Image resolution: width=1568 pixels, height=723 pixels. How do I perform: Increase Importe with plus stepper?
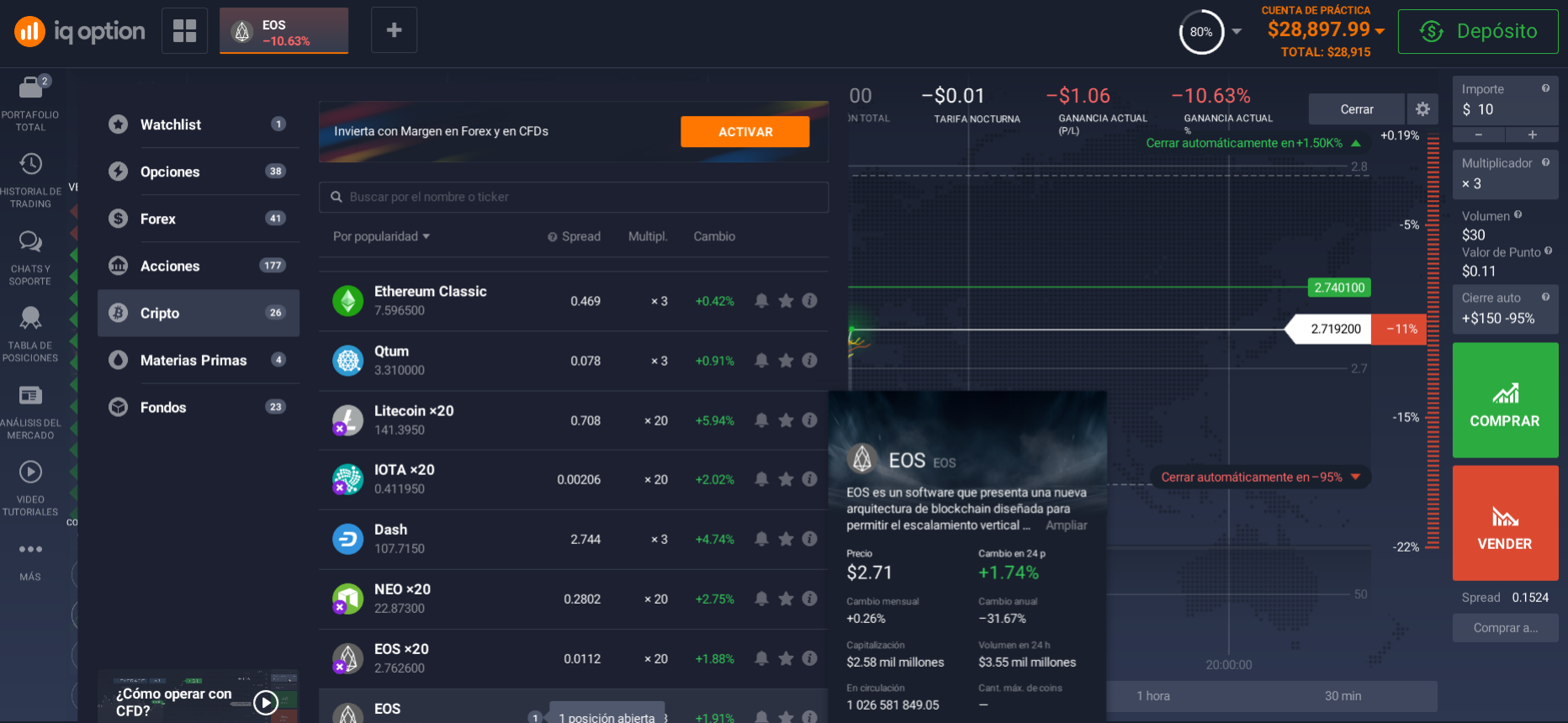click(x=1532, y=135)
